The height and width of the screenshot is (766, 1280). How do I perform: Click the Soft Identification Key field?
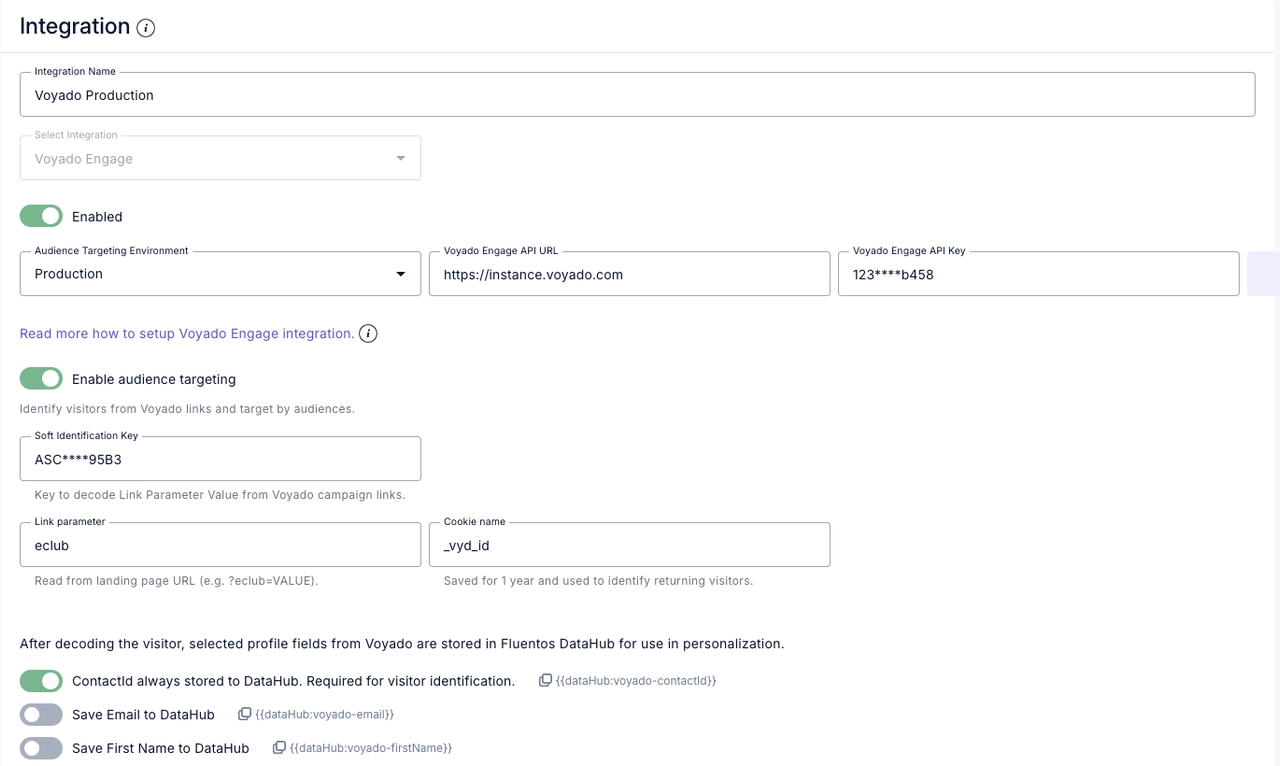[220, 459]
